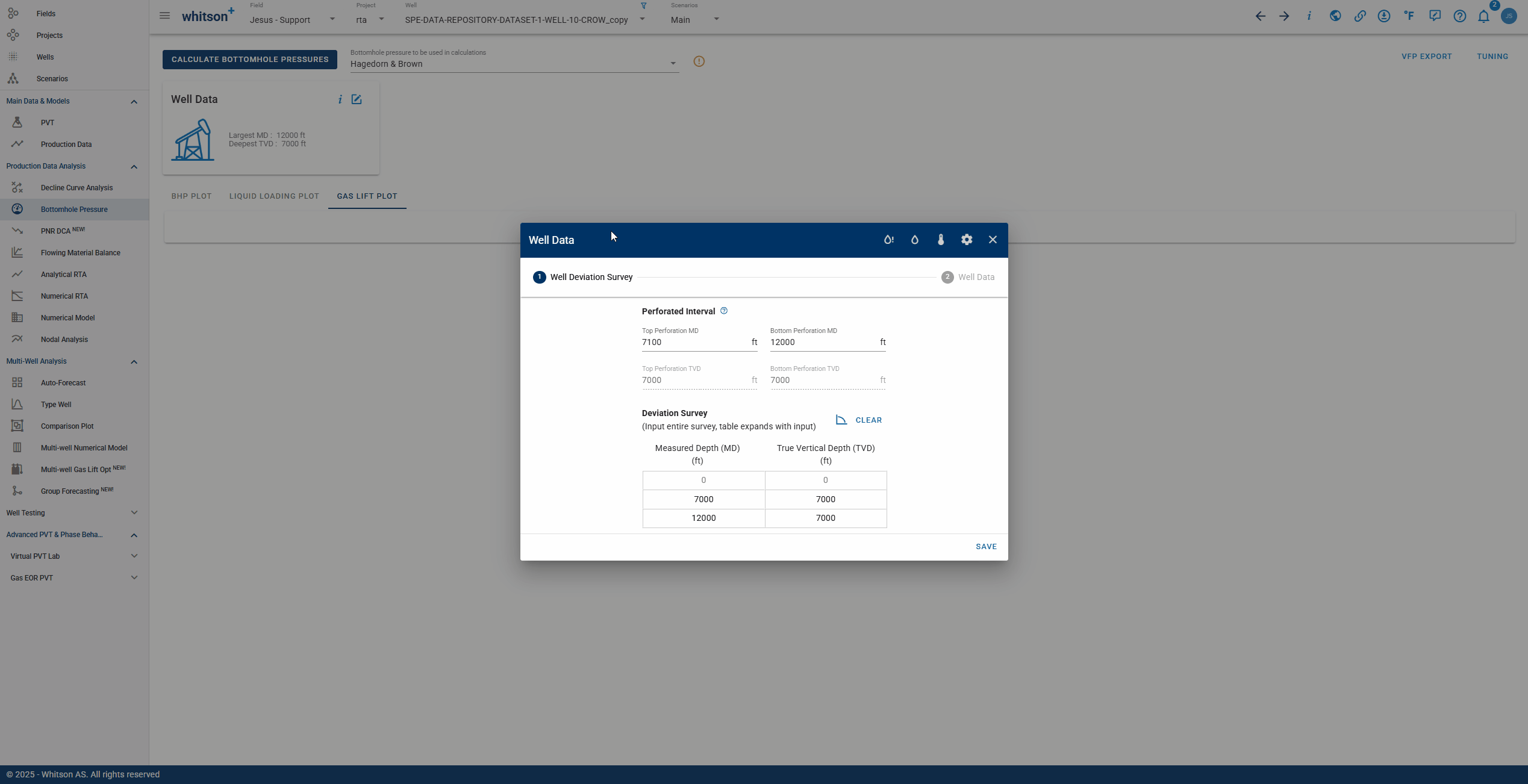Open the notifications bell icon

click(x=1483, y=16)
